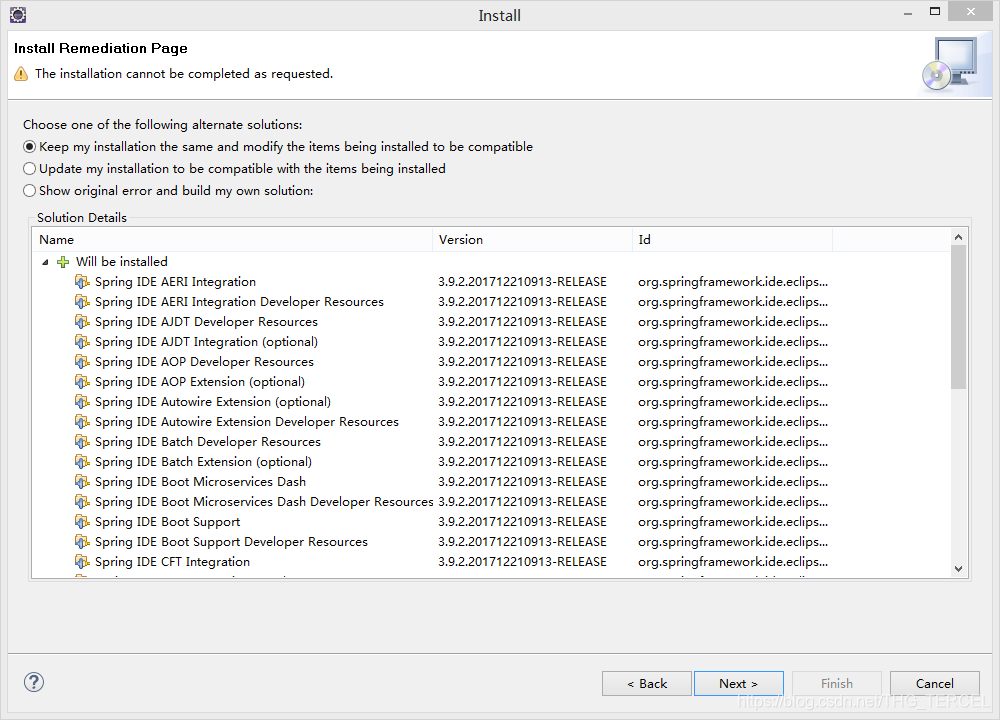Select Spring IDE Autowire Extension (optional) row
Viewport: 1000px width, 720px height.
[x=213, y=401]
